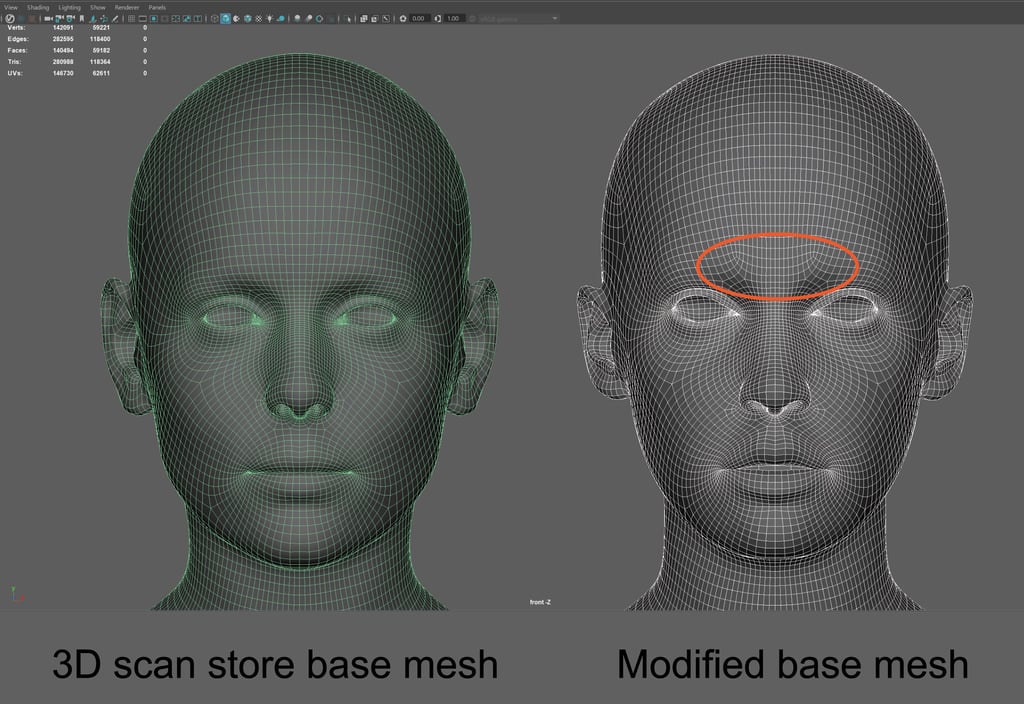This screenshot has height=704, width=1024.
Task: Open the Panels menu
Action: tap(157, 8)
